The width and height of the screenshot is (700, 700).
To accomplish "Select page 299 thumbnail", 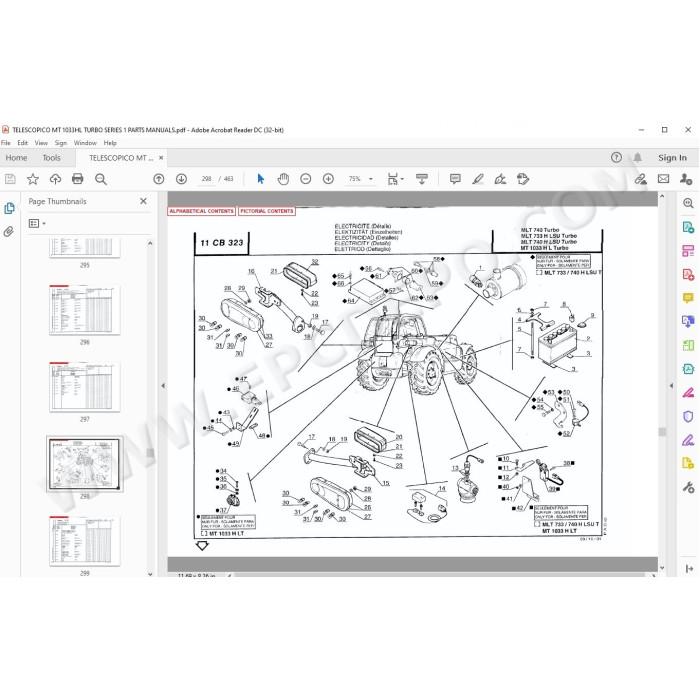I will pos(84,541).
